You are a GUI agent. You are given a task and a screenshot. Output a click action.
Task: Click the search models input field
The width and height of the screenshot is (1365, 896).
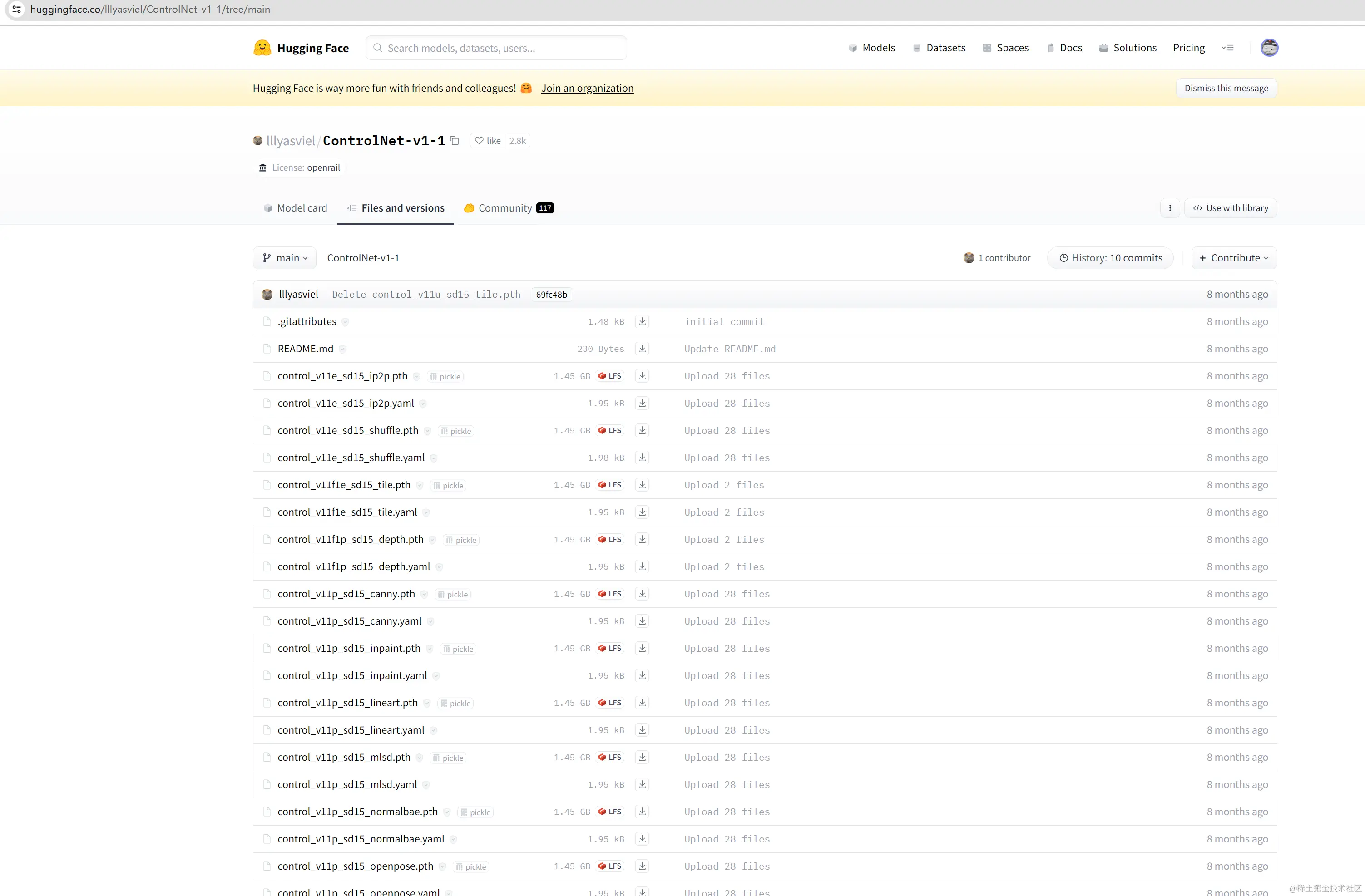tap(496, 48)
